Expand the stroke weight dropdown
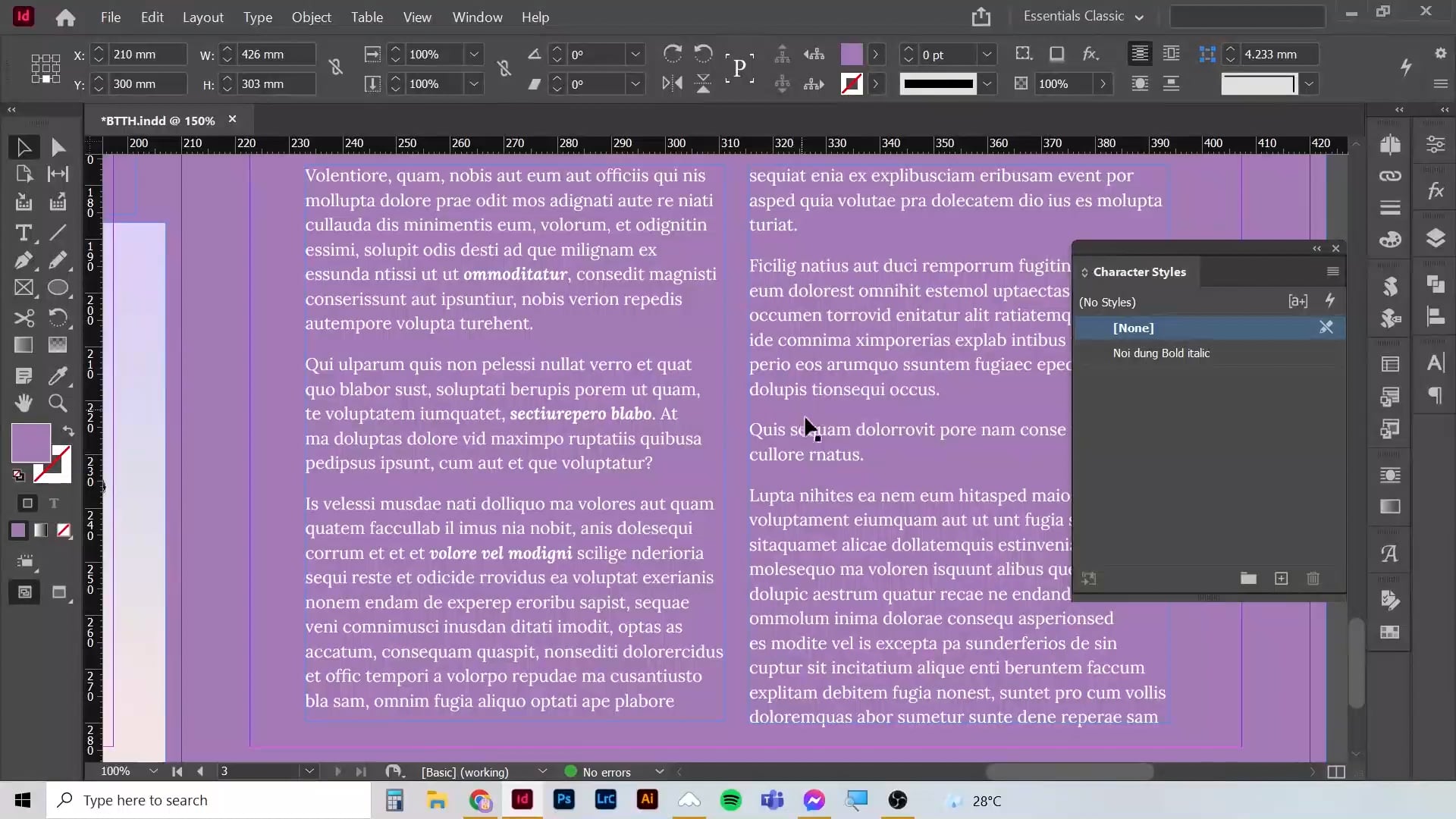 click(x=987, y=55)
